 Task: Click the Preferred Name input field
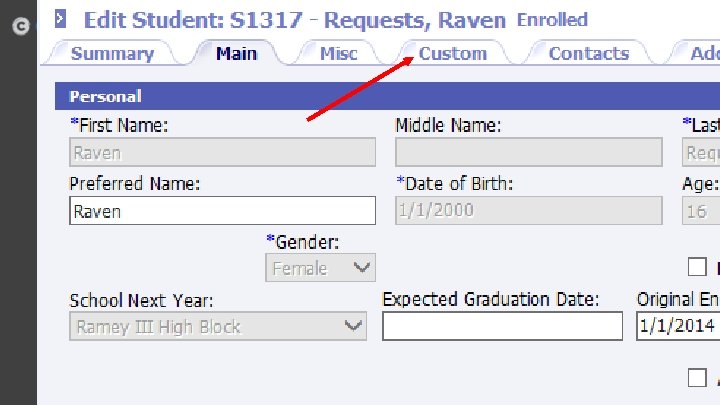pos(223,211)
